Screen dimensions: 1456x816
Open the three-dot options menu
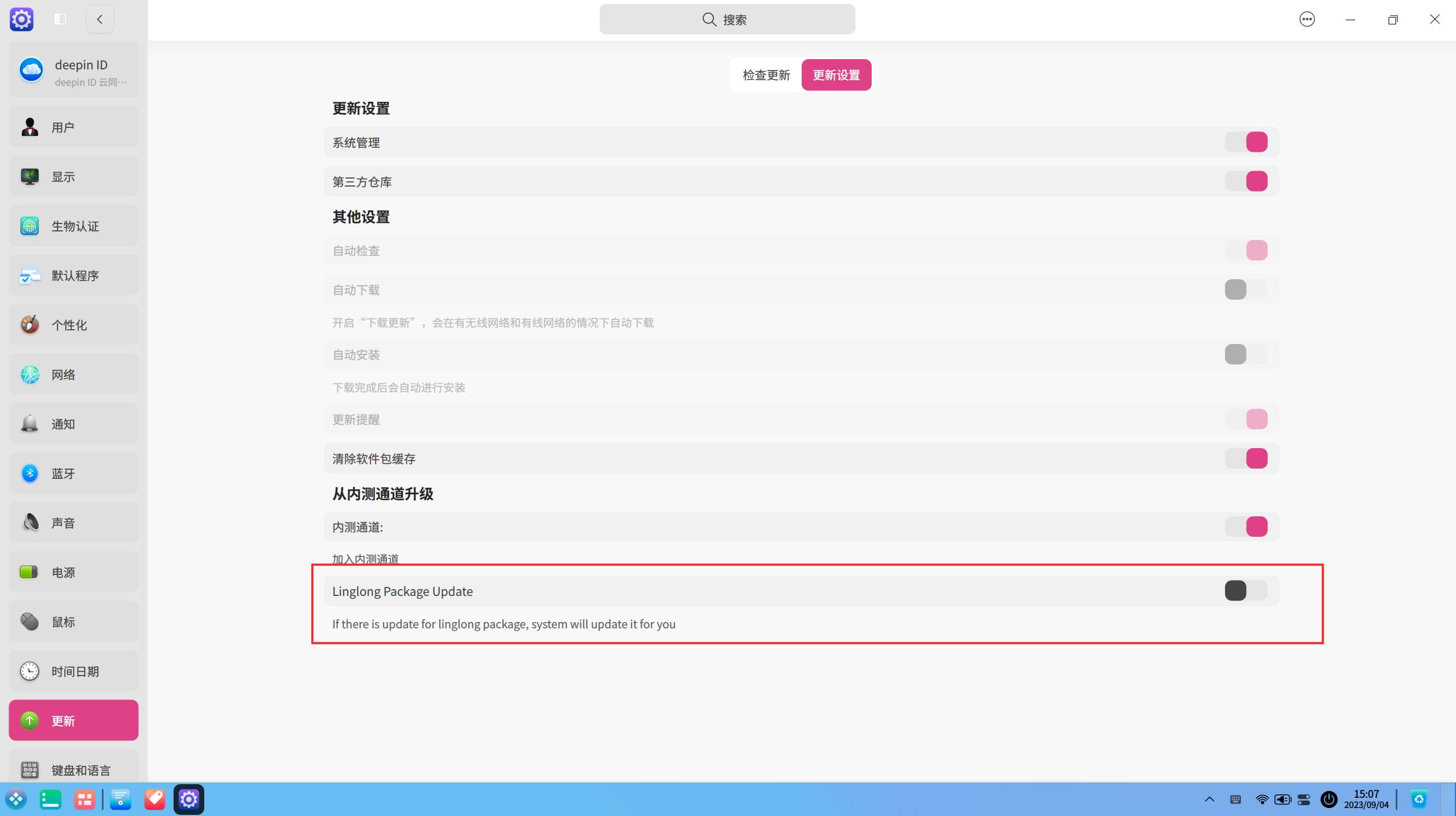pos(1306,19)
